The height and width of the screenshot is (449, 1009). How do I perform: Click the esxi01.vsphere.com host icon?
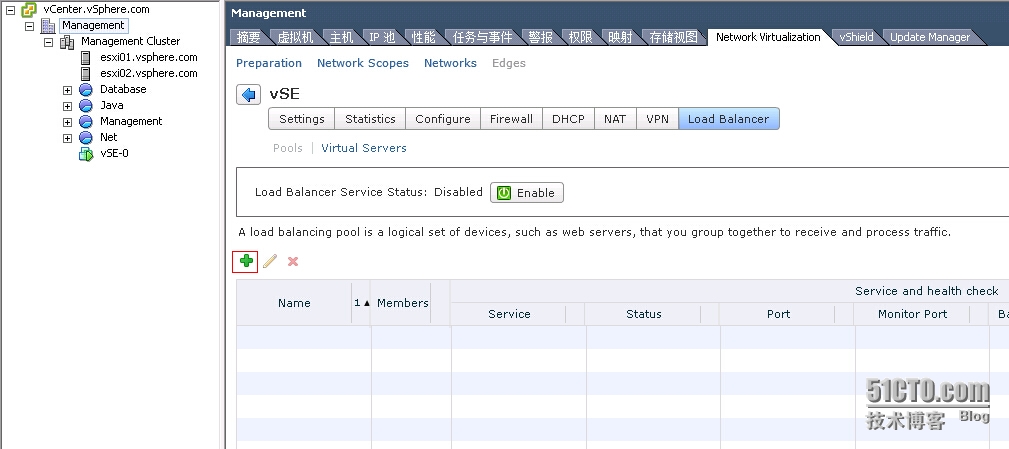(86, 57)
